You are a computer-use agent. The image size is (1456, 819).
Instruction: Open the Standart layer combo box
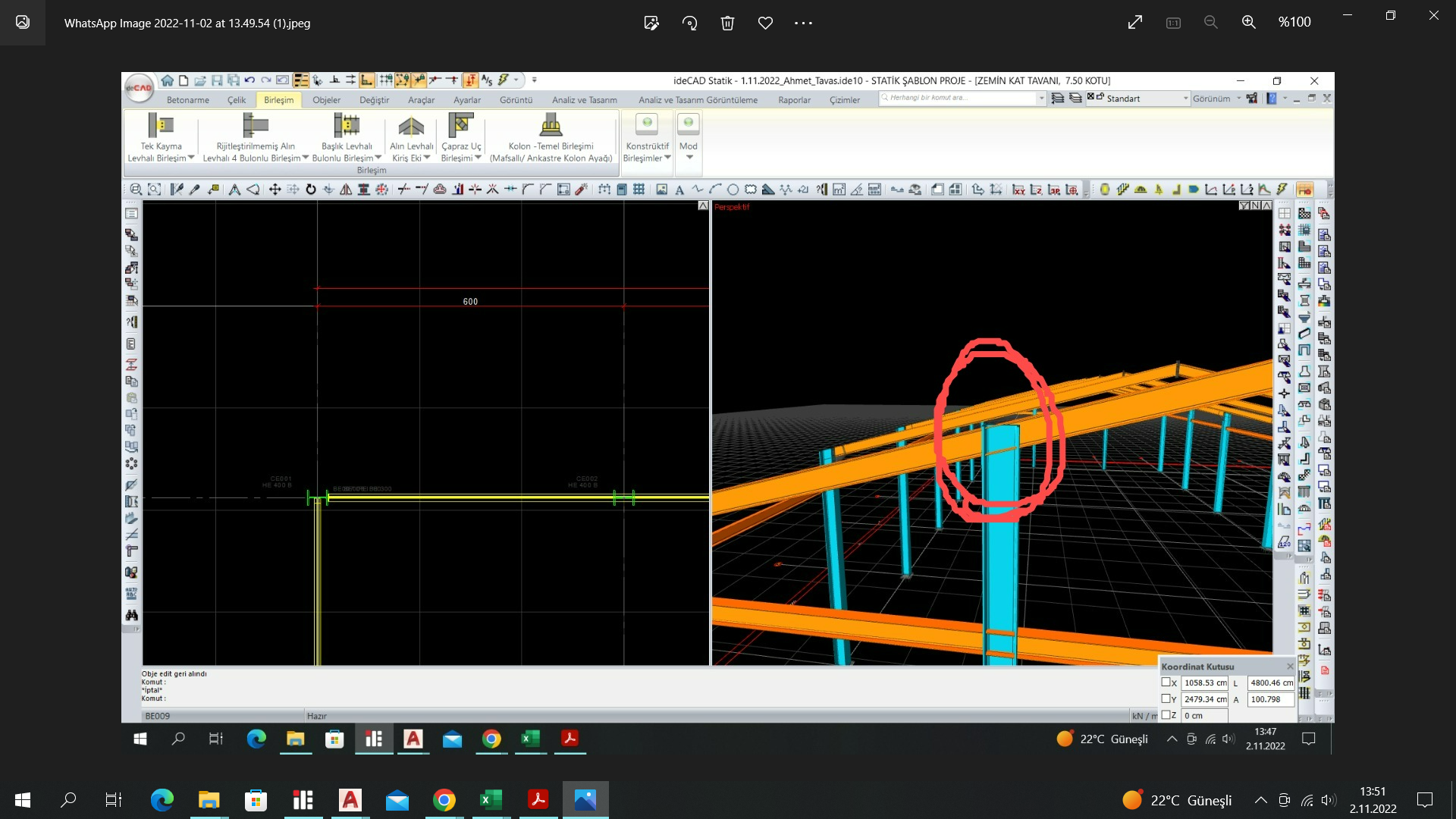pyautogui.click(x=1137, y=99)
